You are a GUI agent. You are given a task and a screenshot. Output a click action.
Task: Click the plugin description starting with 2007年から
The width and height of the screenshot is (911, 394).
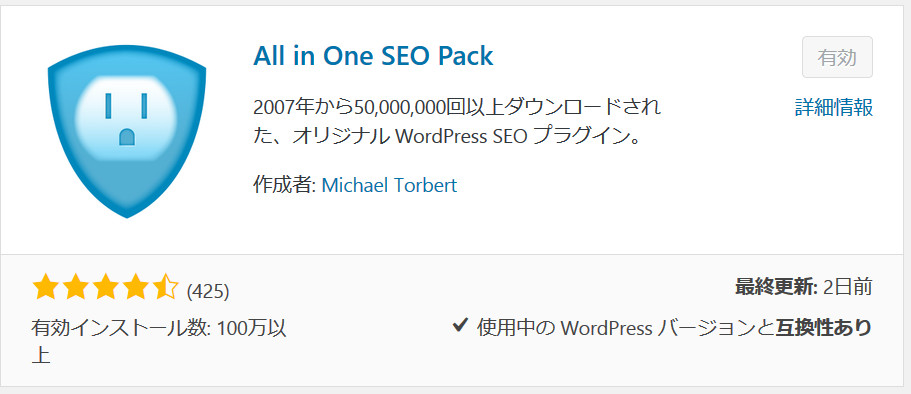click(457, 122)
